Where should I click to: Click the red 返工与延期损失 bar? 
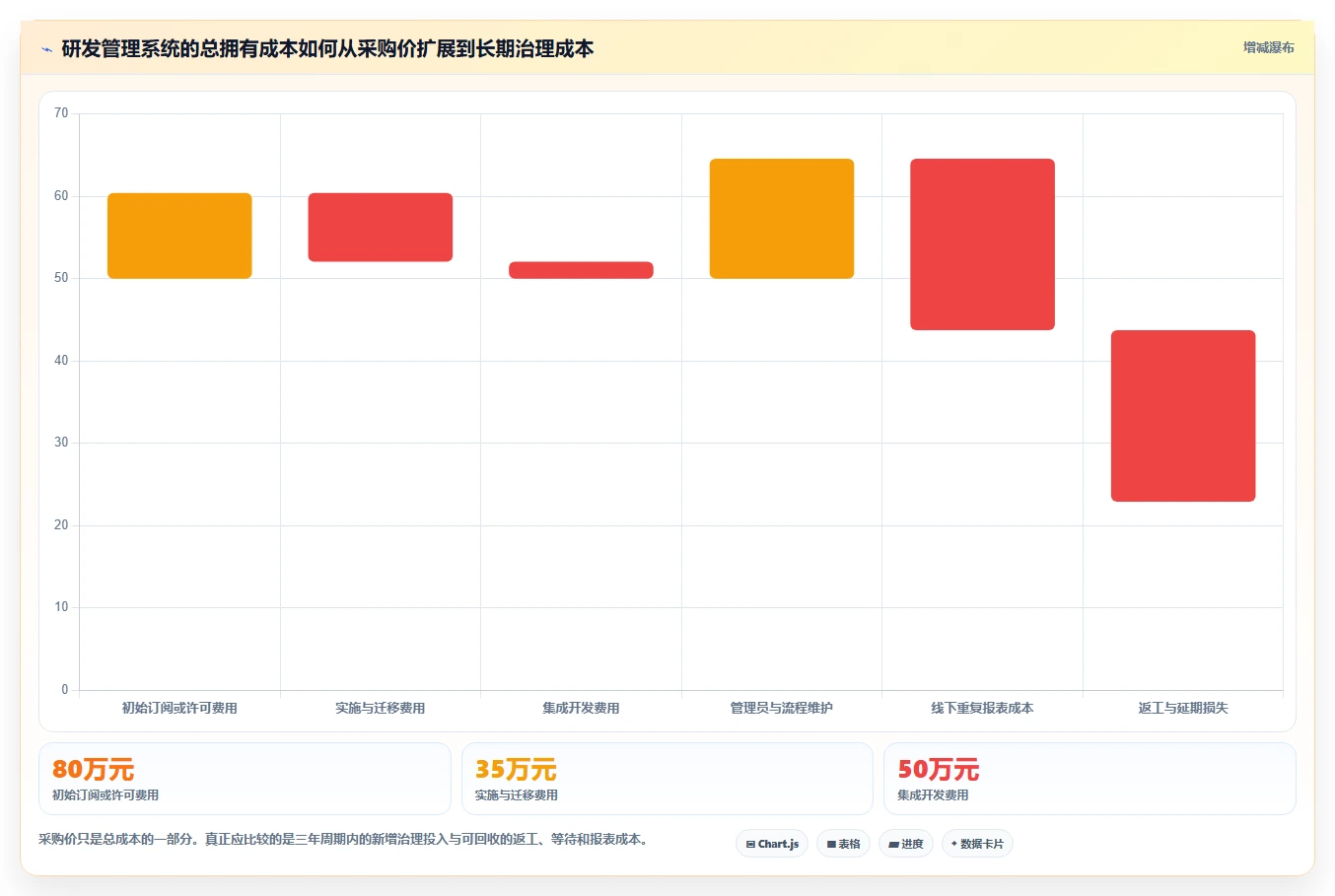pyautogui.click(x=1183, y=416)
